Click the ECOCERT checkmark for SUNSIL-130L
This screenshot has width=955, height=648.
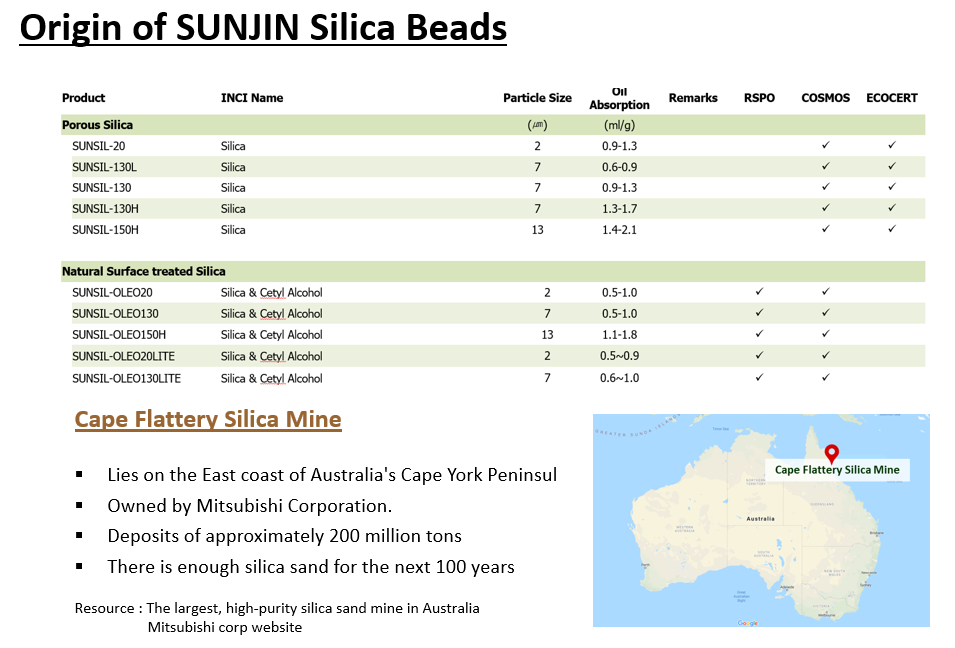[891, 167]
